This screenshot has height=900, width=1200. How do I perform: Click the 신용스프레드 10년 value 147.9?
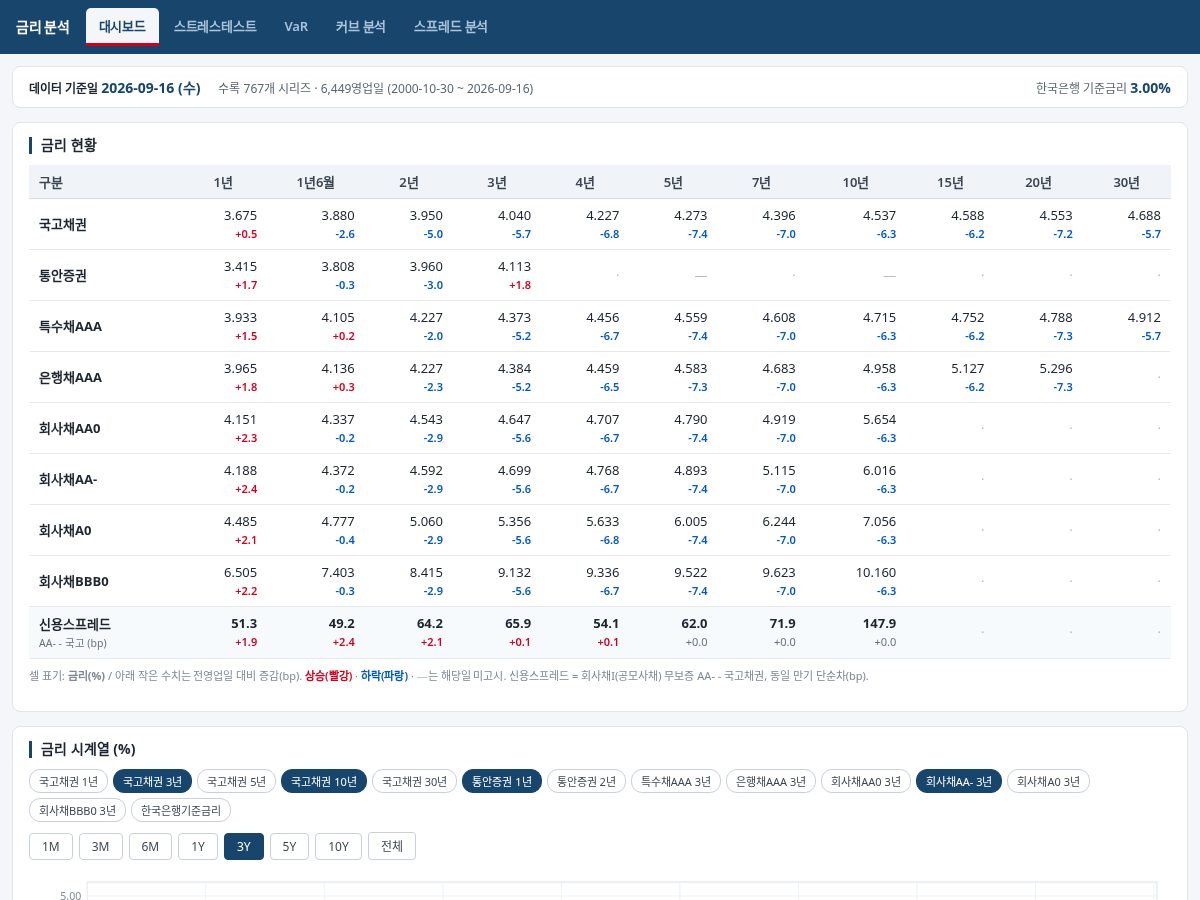(x=879, y=624)
